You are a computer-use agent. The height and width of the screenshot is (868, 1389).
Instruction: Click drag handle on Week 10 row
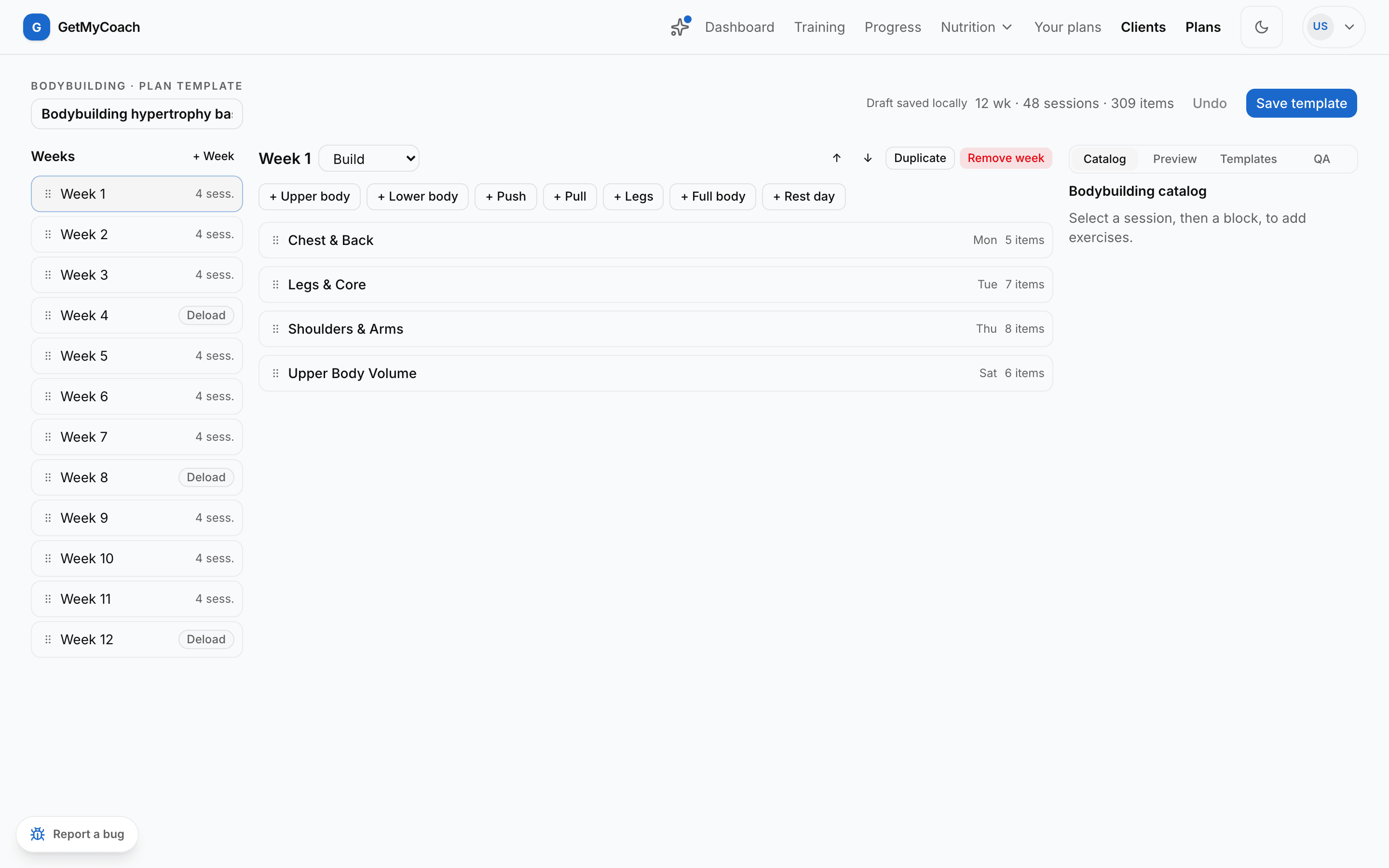click(48, 558)
